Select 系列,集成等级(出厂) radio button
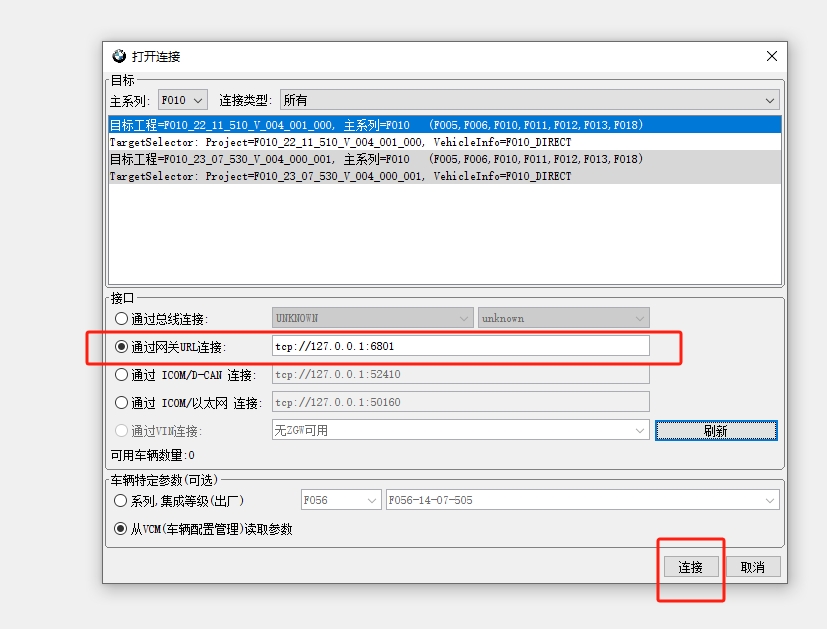Viewport: 827px width, 629px height. point(122,500)
